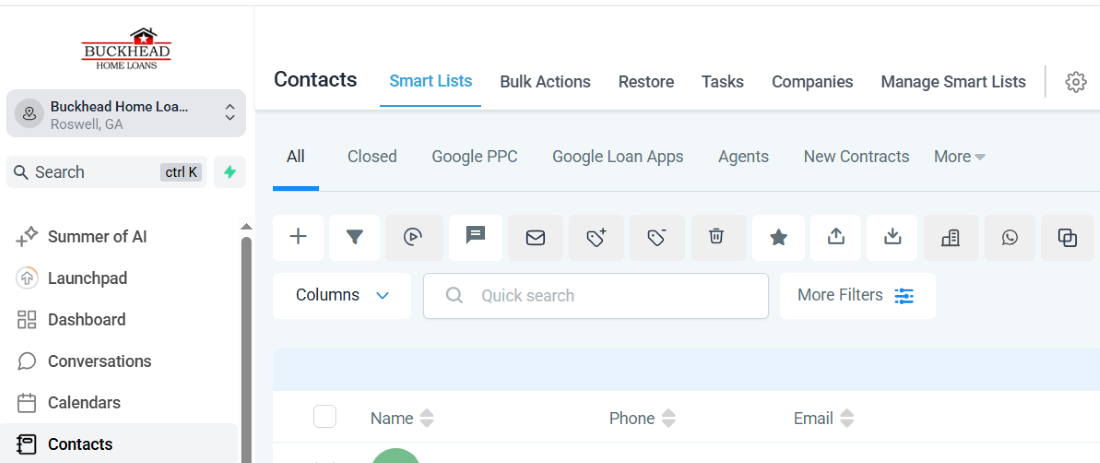Click the WhatsApp message icon

pyautogui.click(x=1010, y=238)
